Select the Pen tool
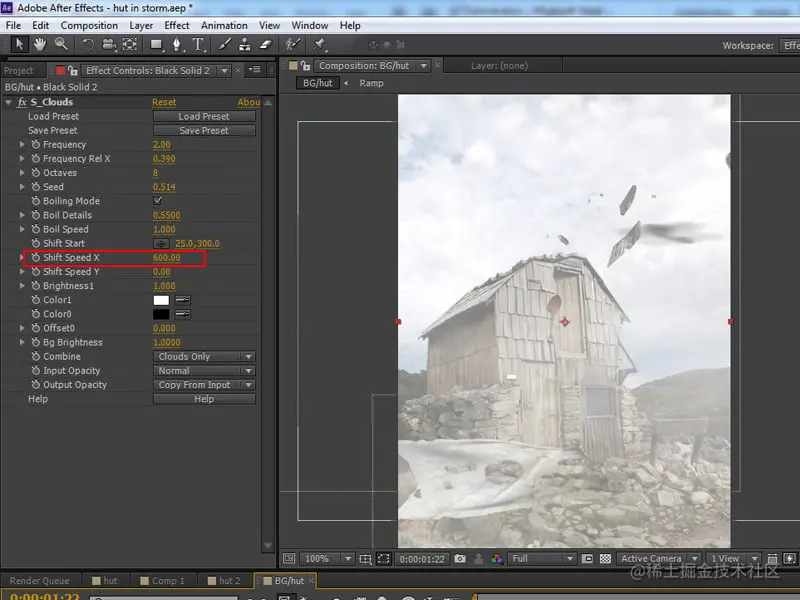The image size is (800, 600). 177,45
